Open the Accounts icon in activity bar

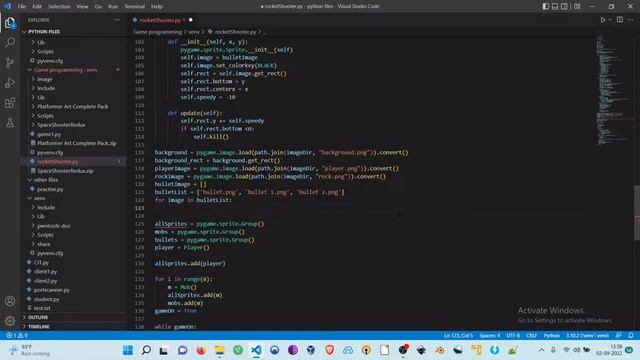coord(10,301)
